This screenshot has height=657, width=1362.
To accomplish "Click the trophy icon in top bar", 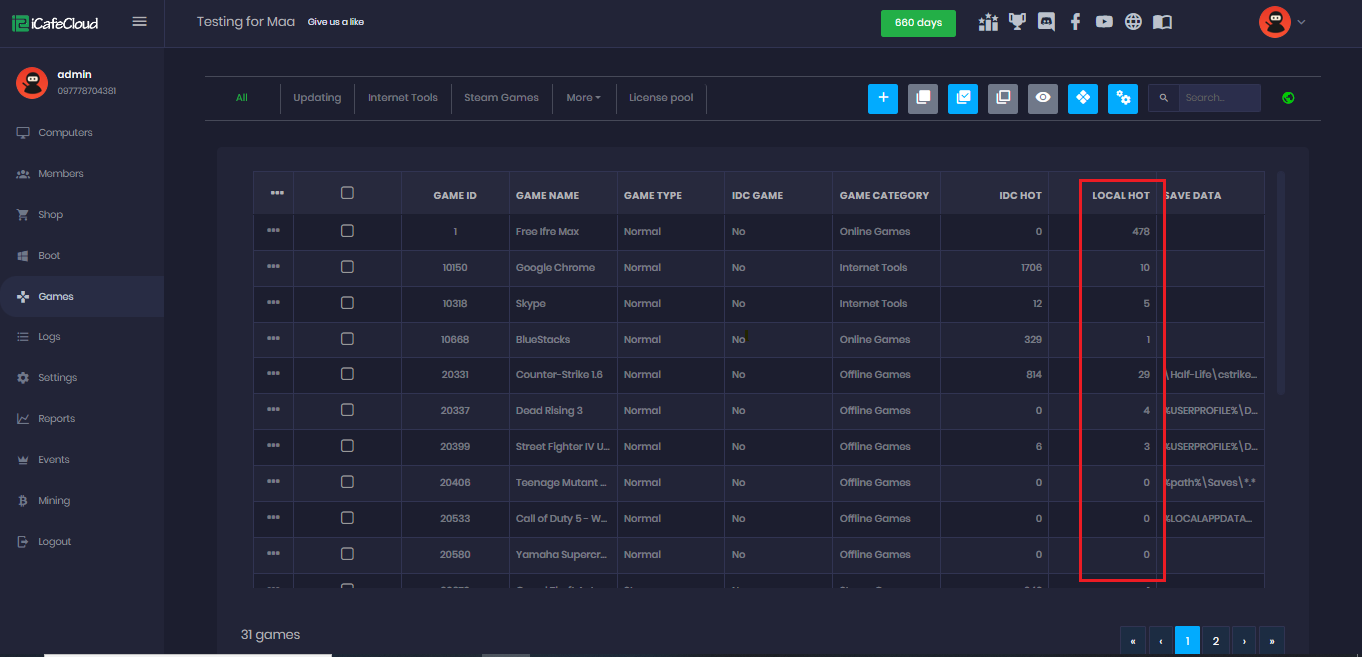I will pyautogui.click(x=1017, y=22).
